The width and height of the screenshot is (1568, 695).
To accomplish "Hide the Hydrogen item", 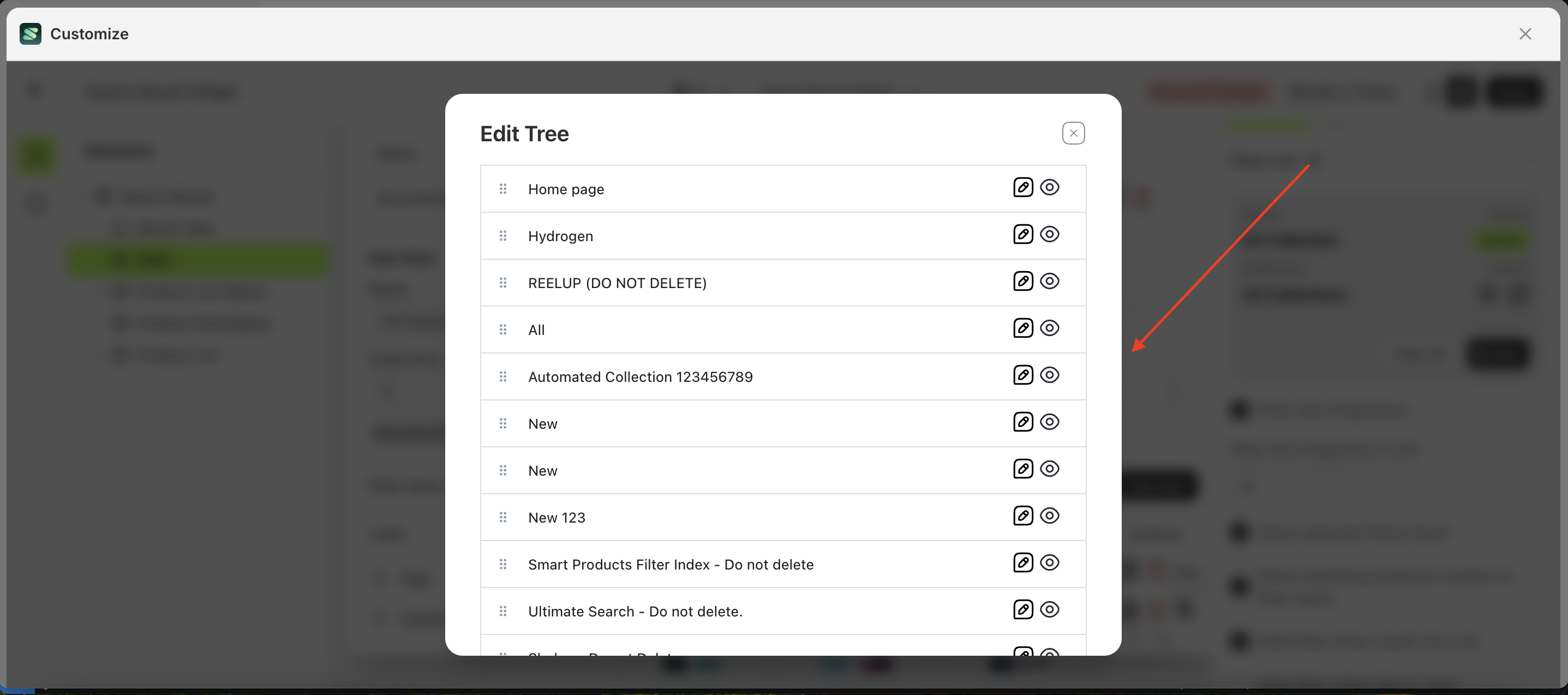I will [1050, 235].
